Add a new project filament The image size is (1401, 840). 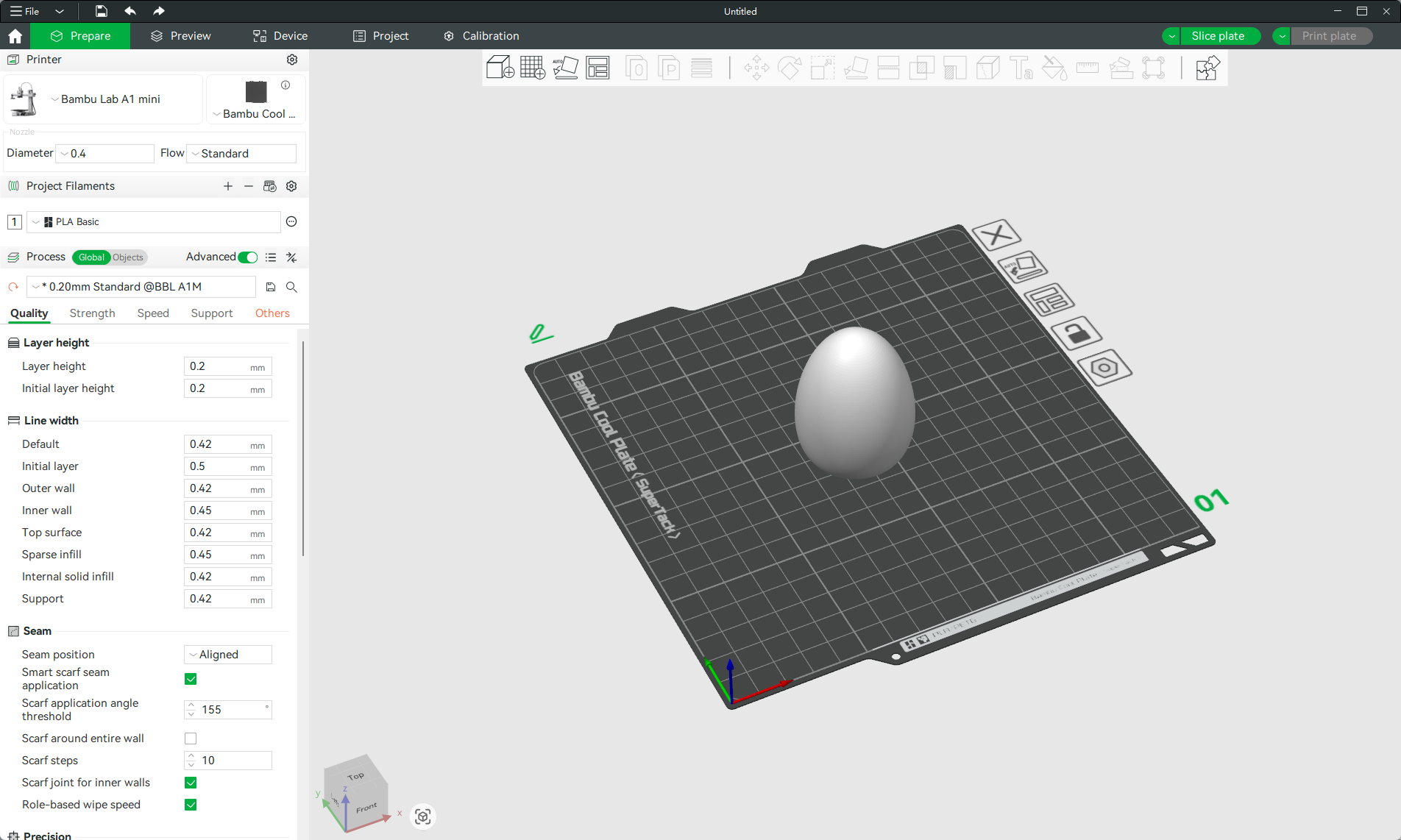pos(228,186)
